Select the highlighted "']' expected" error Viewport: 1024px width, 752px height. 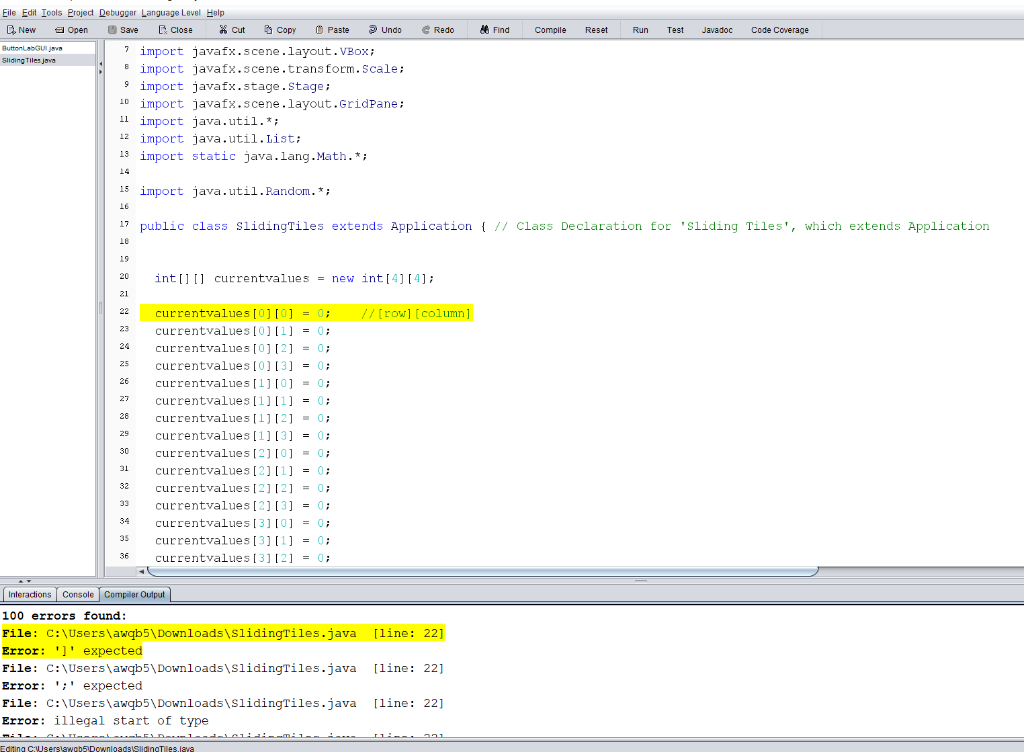(72, 651)
